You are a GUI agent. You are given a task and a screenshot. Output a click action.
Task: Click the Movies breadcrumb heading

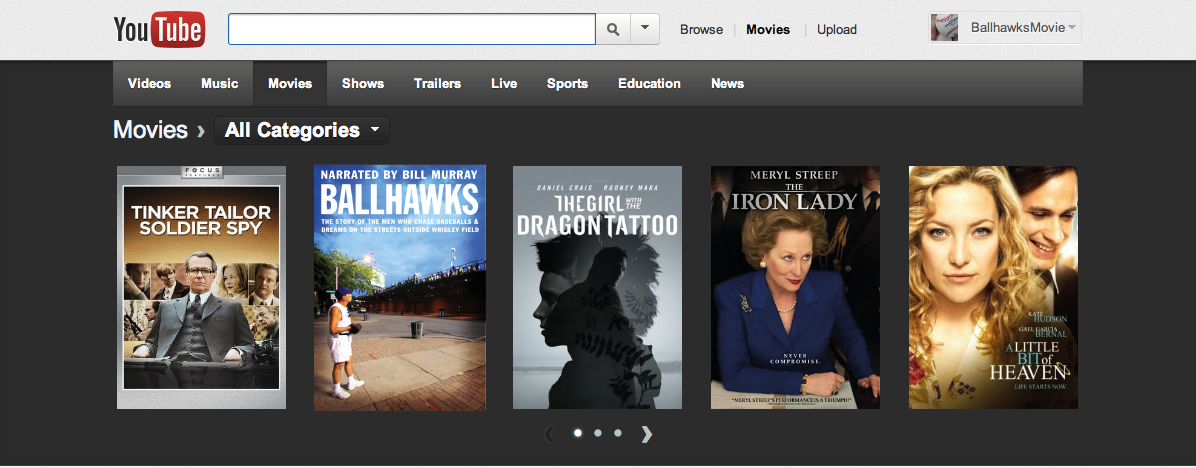tap(150, 130)
